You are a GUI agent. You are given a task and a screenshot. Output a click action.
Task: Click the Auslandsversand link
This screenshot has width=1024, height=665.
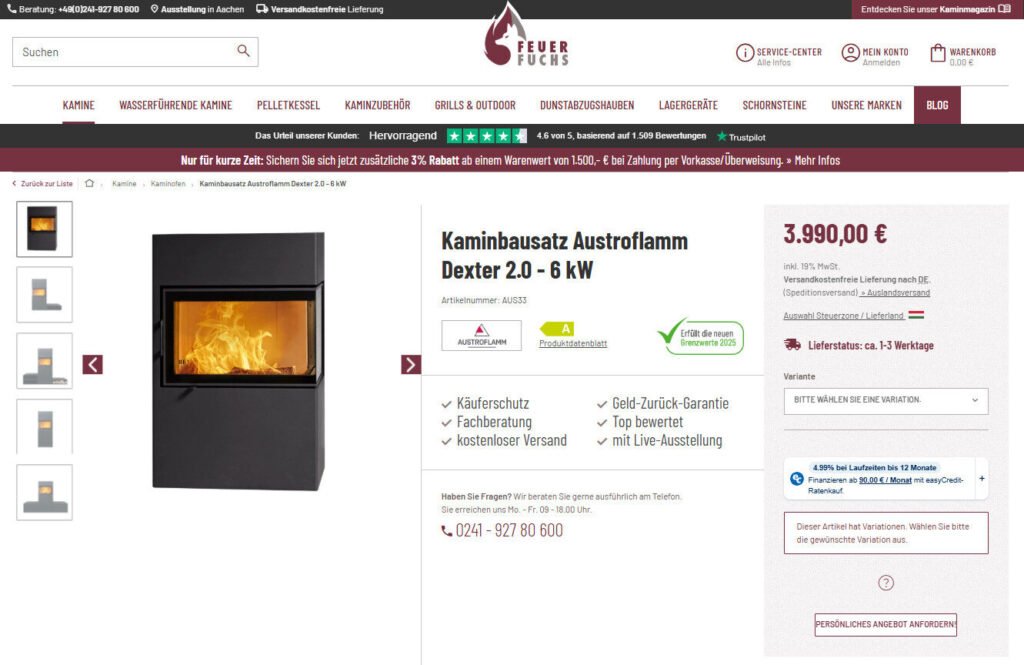point(895,293)
